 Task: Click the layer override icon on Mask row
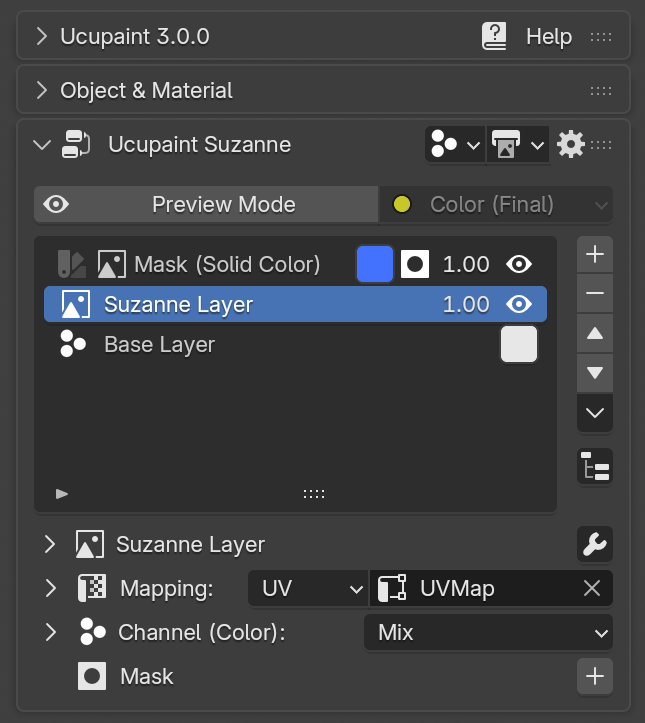coord(71,264)
